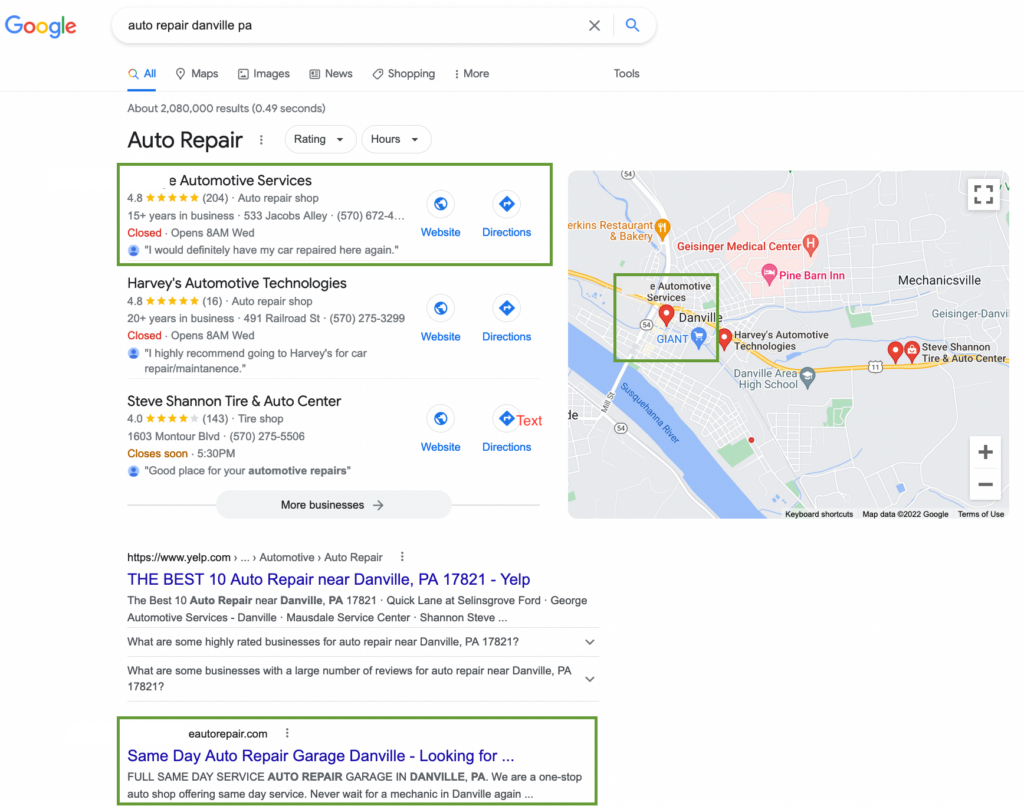The image size is (1024, 806).
Task: Click Danville Area High School marker
Action: coord(808,377)
